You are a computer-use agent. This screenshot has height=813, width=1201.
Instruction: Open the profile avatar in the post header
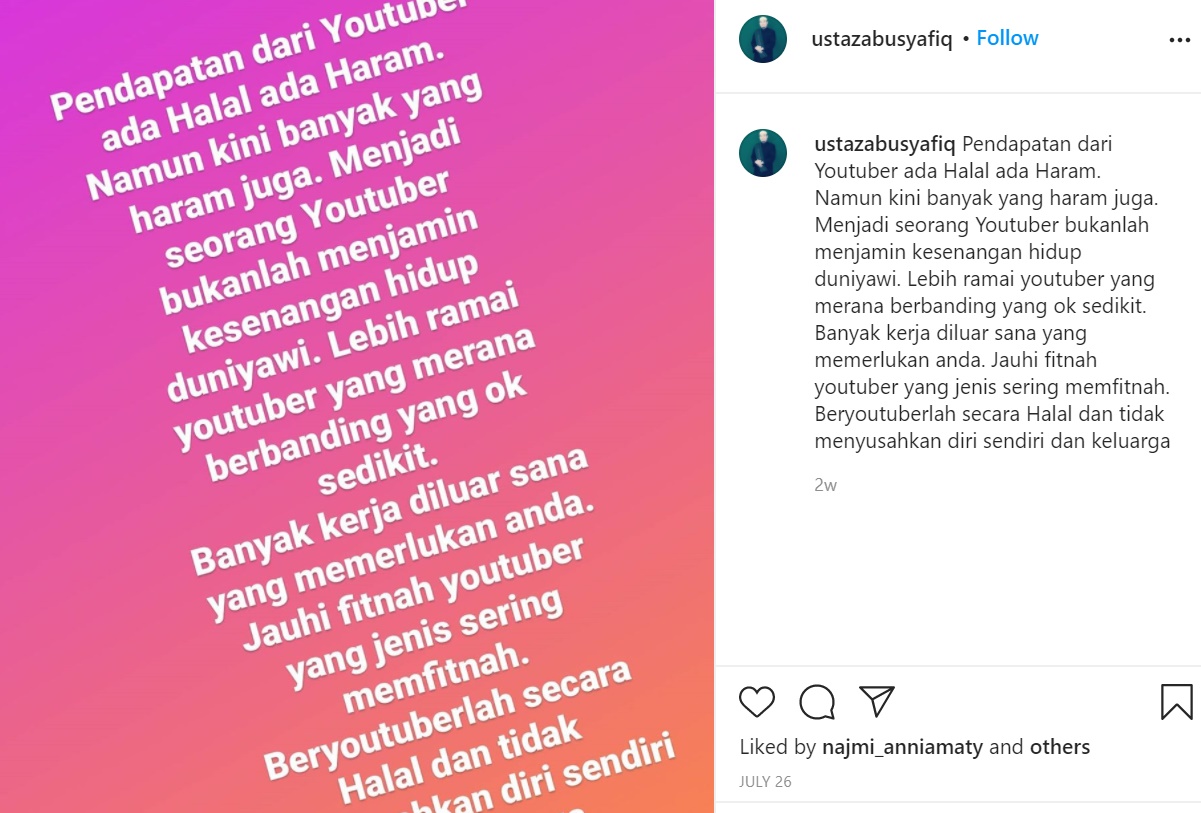pos(763,39)
